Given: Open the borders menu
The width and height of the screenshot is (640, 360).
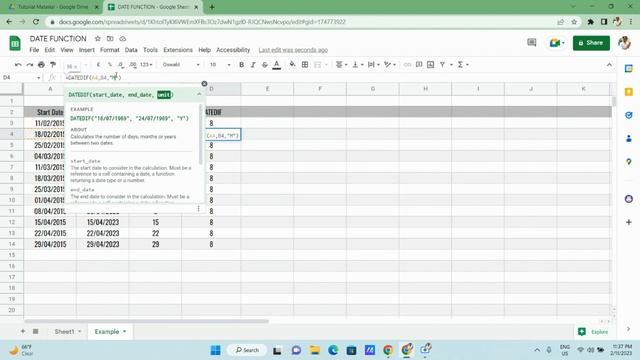Looking at the screenshot, I should [305, 64].
